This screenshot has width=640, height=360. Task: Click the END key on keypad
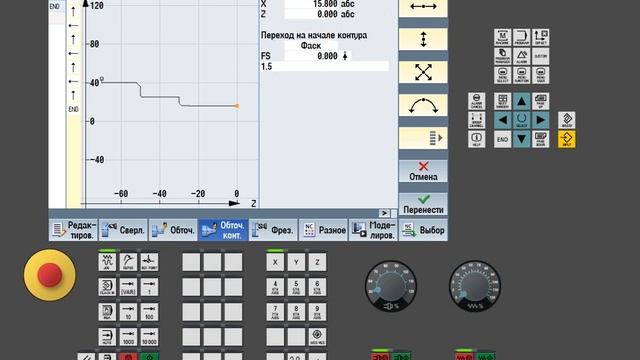click(x=502, y=139)
